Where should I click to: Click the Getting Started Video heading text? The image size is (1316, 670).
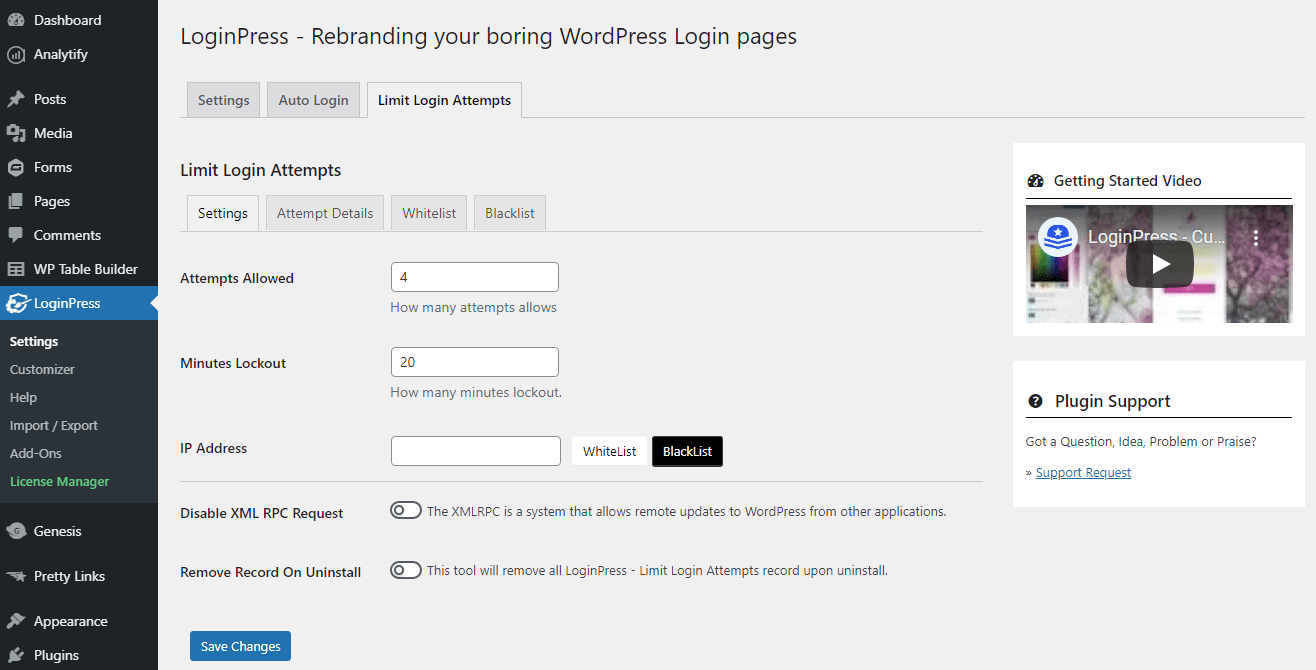click(1128, 181)
